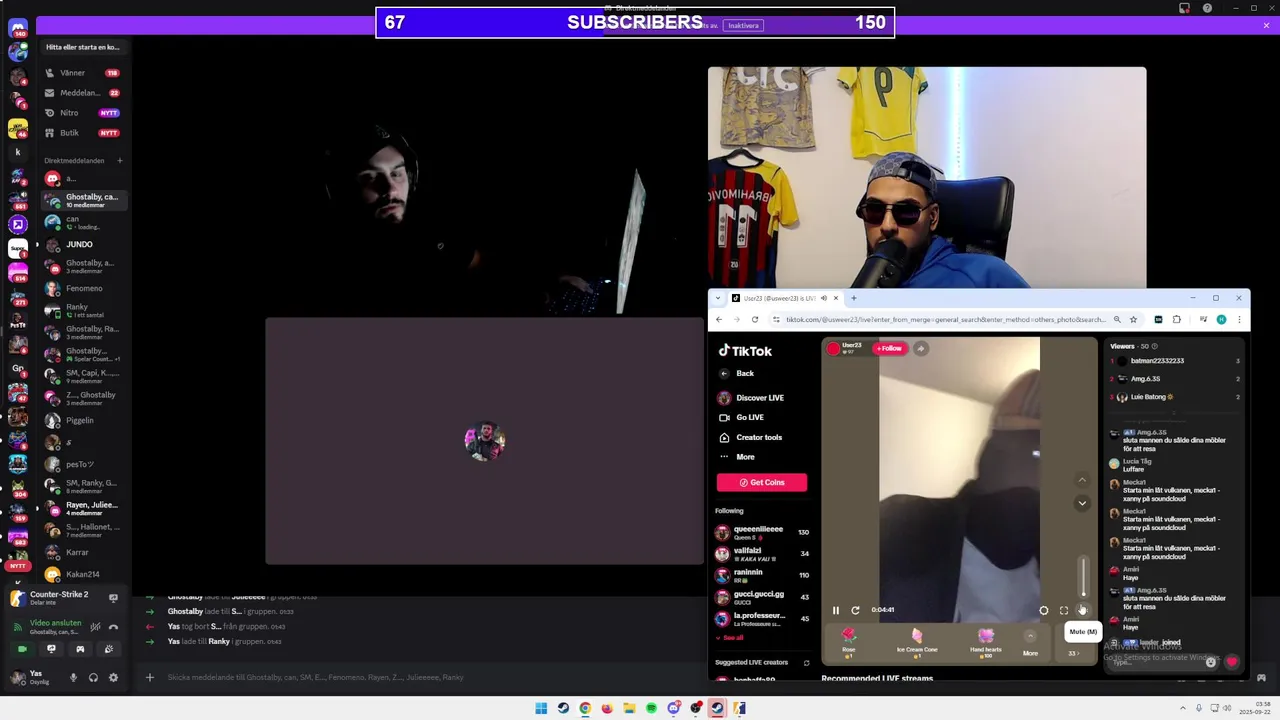Go back in Chrome browser

719,319
